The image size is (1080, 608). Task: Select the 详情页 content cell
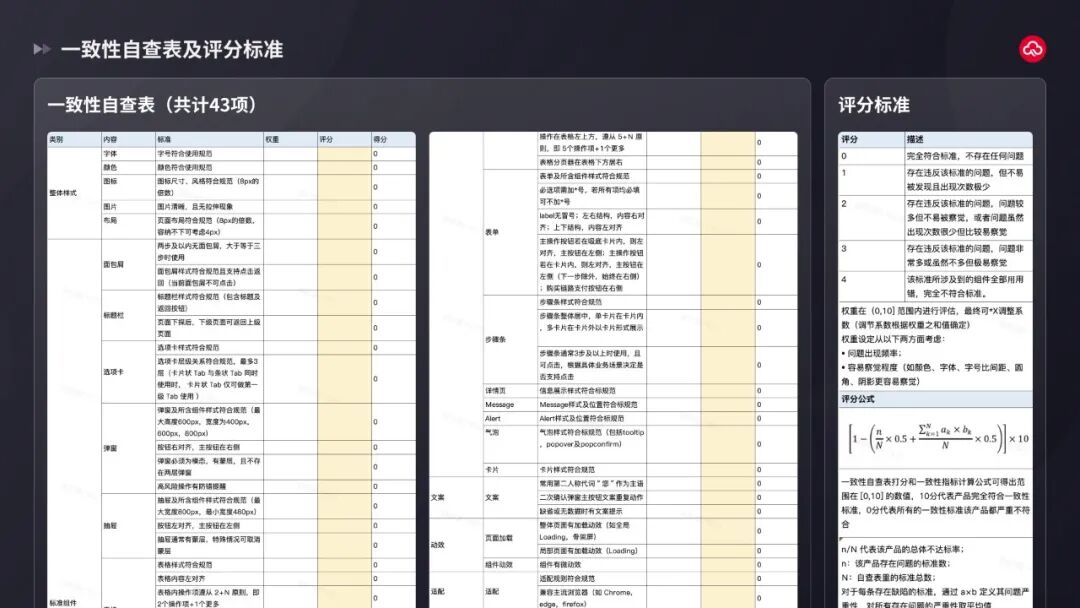pos(510,390)
